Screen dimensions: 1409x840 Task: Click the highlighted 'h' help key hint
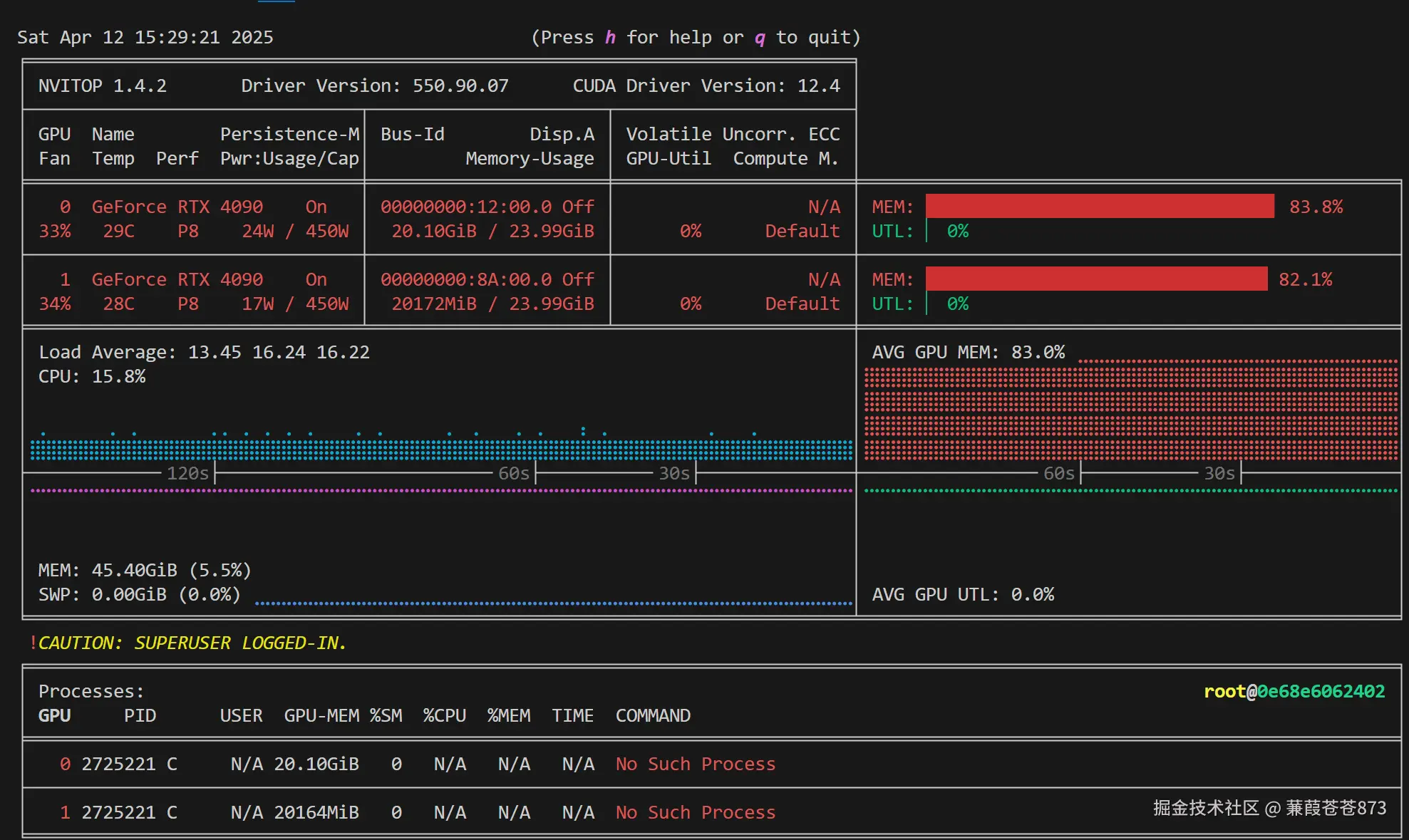click(x=610, y=37)
